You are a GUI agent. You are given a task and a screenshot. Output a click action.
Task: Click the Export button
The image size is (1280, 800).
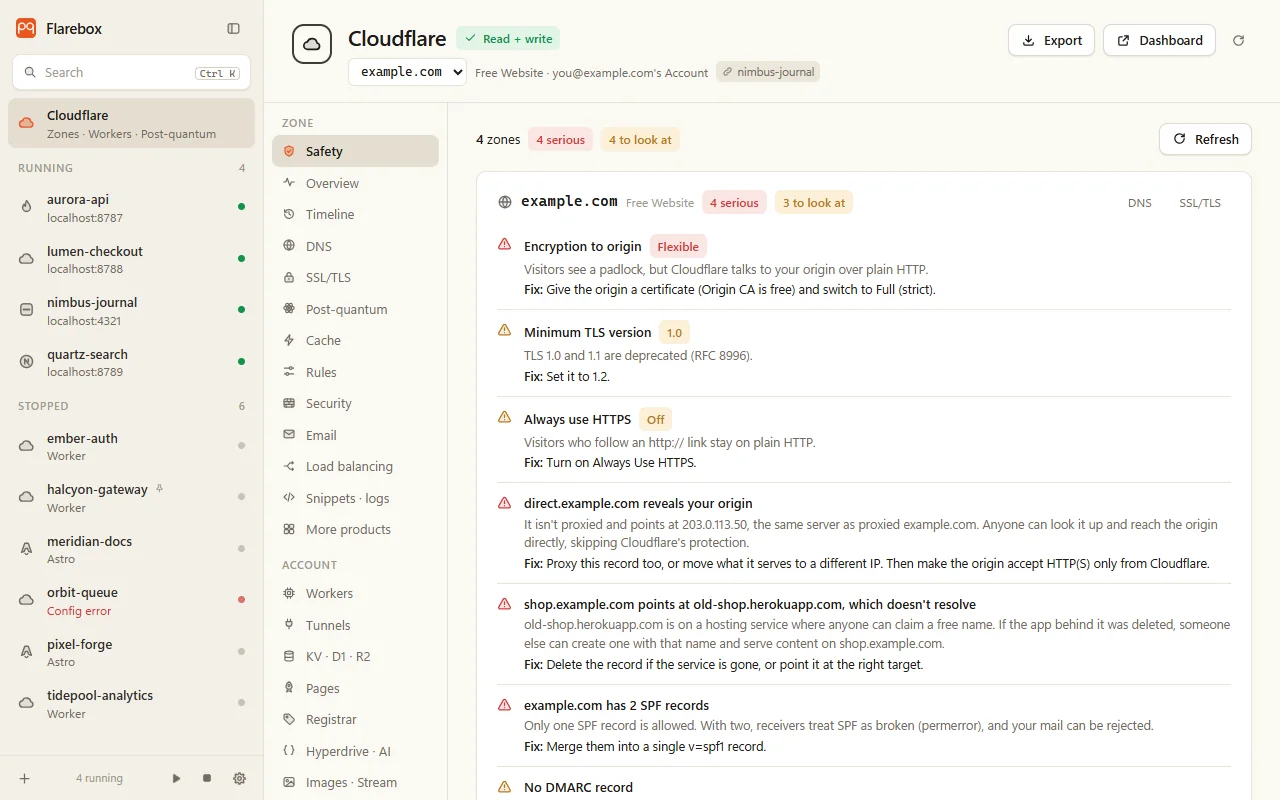(1051, 40)
